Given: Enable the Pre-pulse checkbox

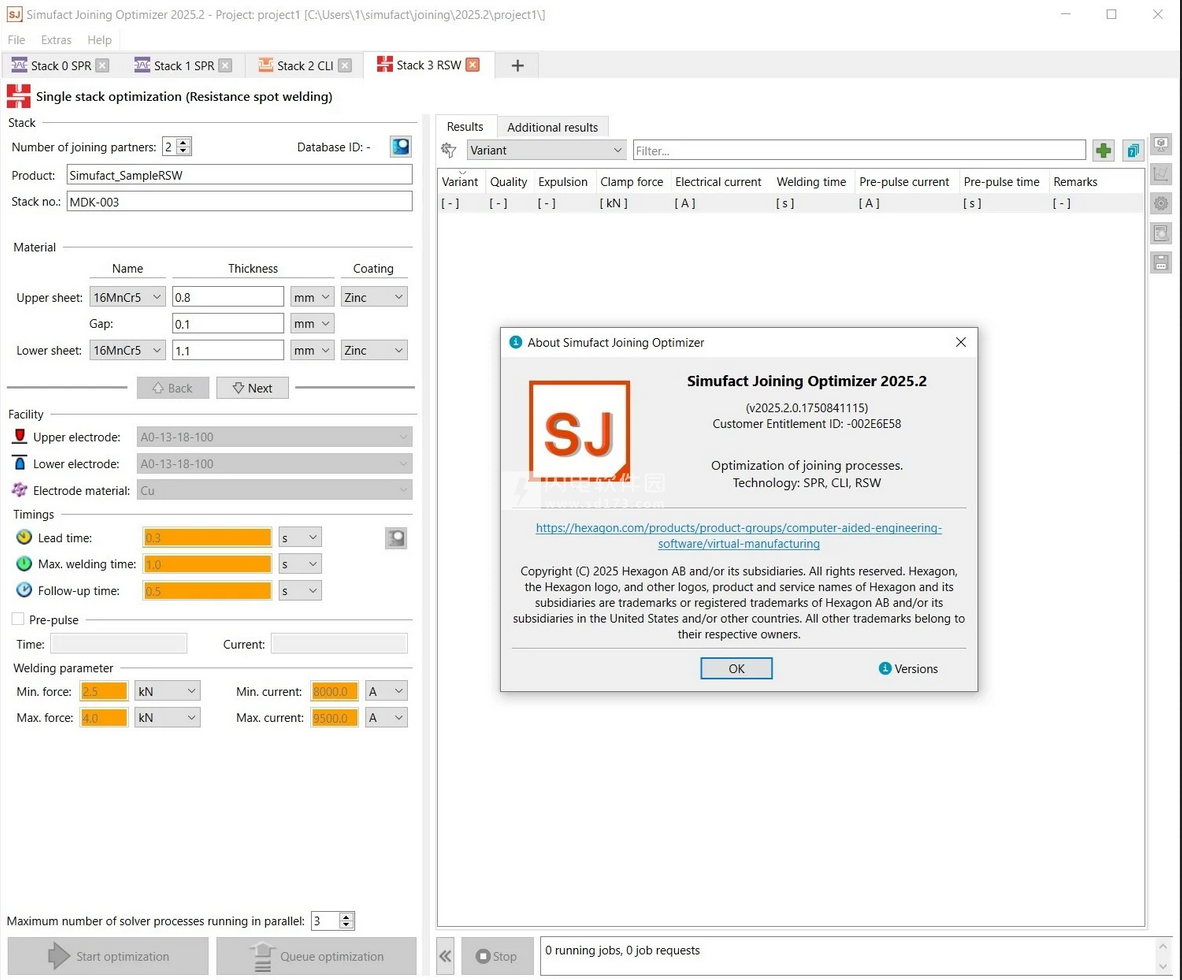Looking at the screenshot, I should click(x=17, y=619).
